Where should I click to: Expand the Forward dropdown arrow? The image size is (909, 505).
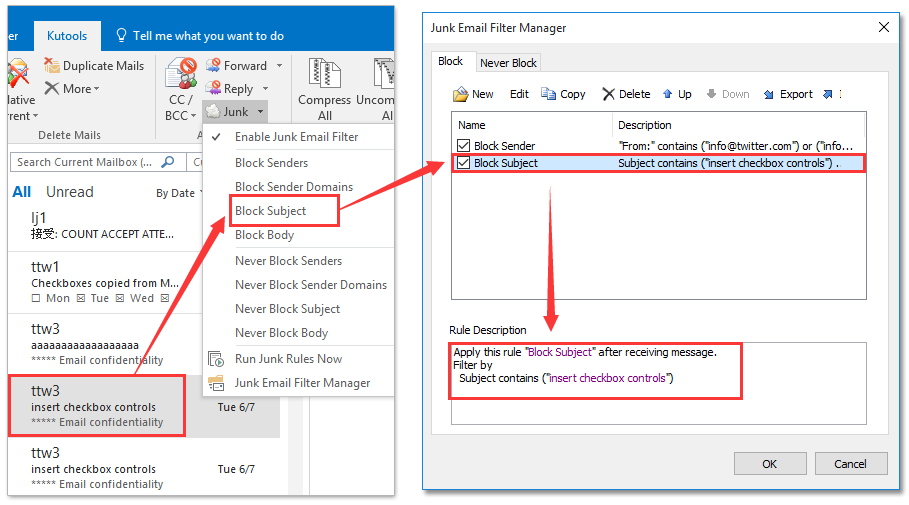pos(279,66)
